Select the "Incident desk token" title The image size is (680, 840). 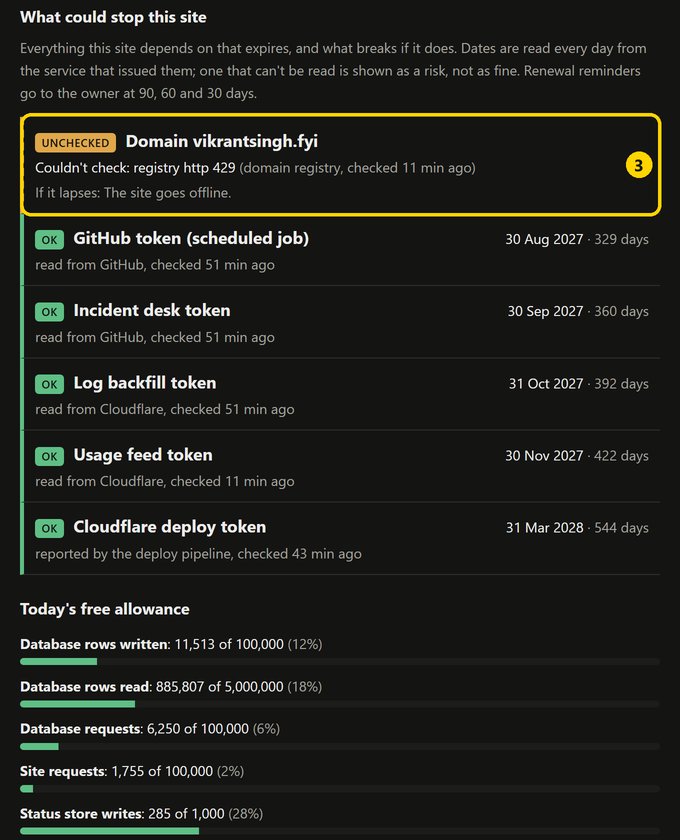152,310
